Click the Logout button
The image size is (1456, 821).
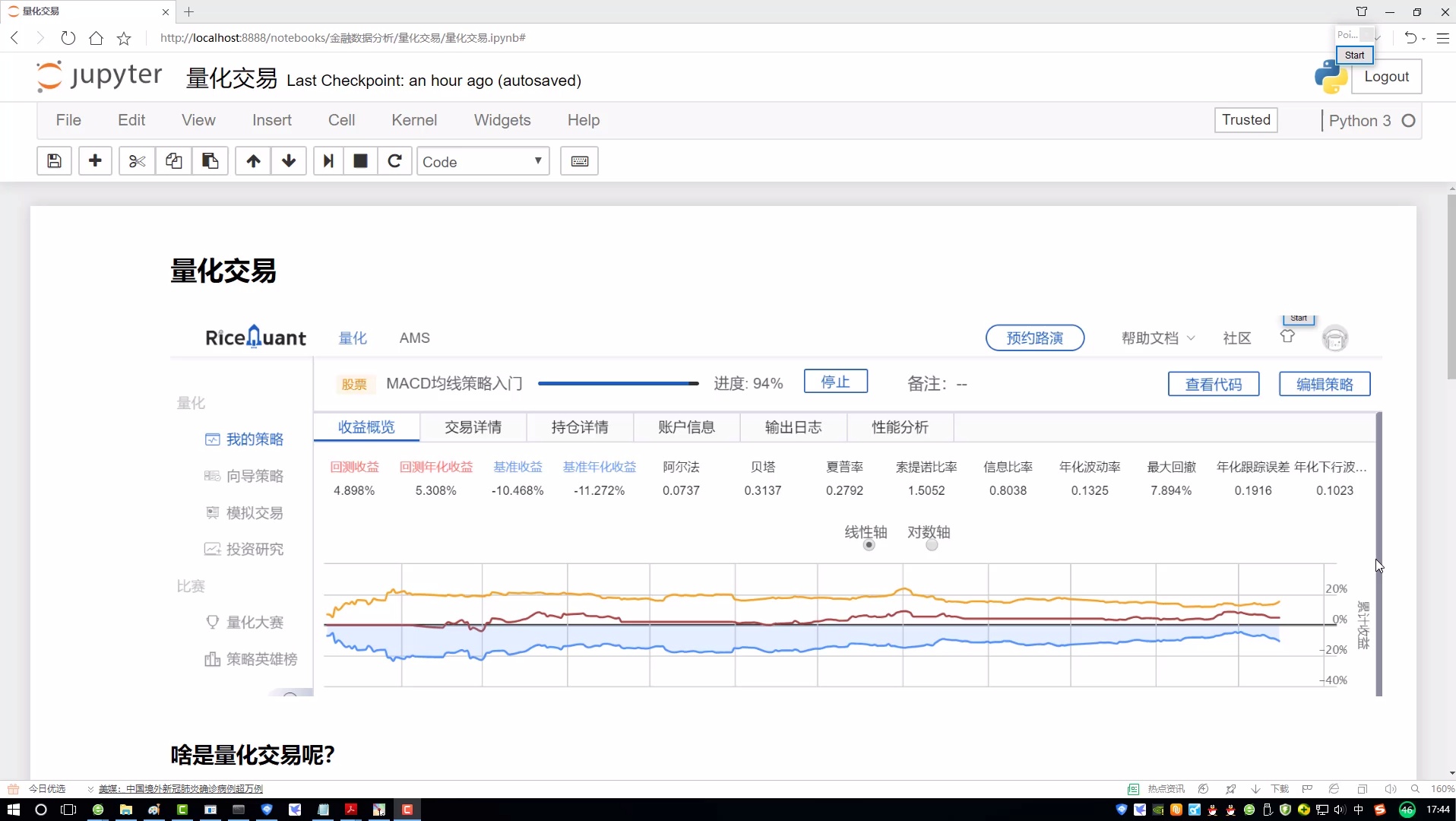(1386, 77)
